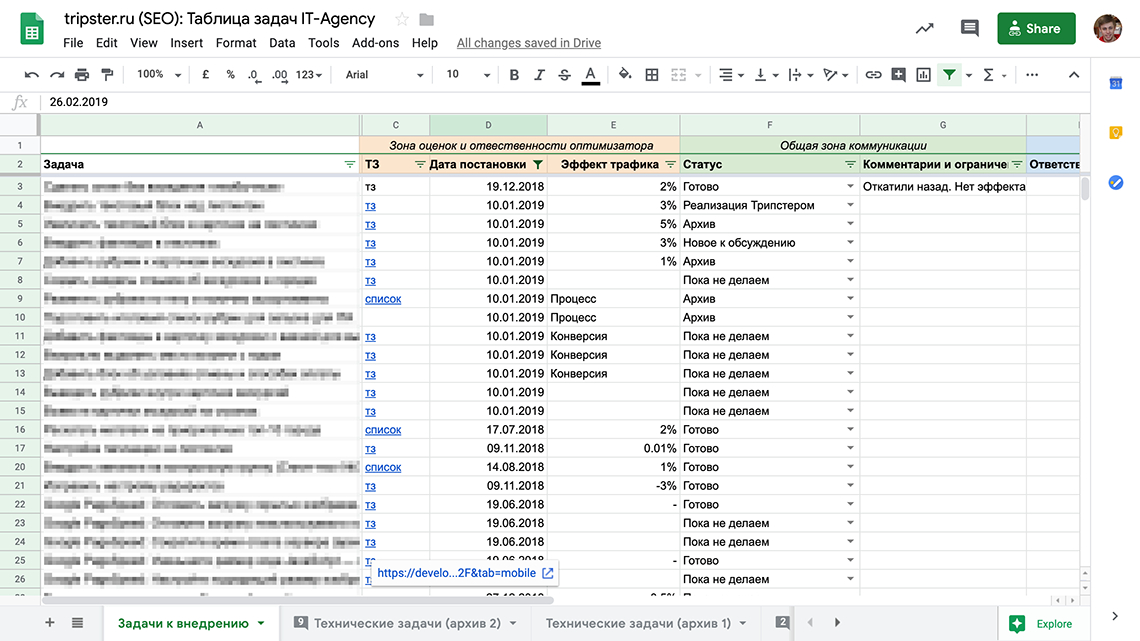Toggle italic text formatting
The width and height of the screenshot is (1140, 641).
click(x=540, y=75)
